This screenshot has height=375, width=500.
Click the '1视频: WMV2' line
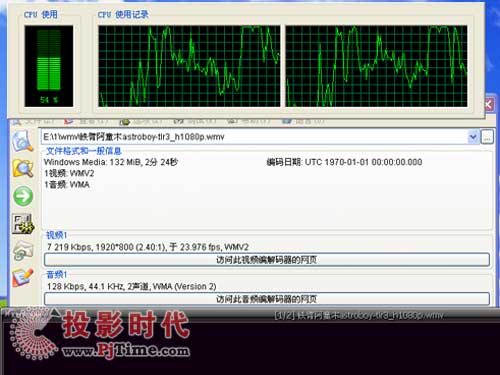click(69, 173)
